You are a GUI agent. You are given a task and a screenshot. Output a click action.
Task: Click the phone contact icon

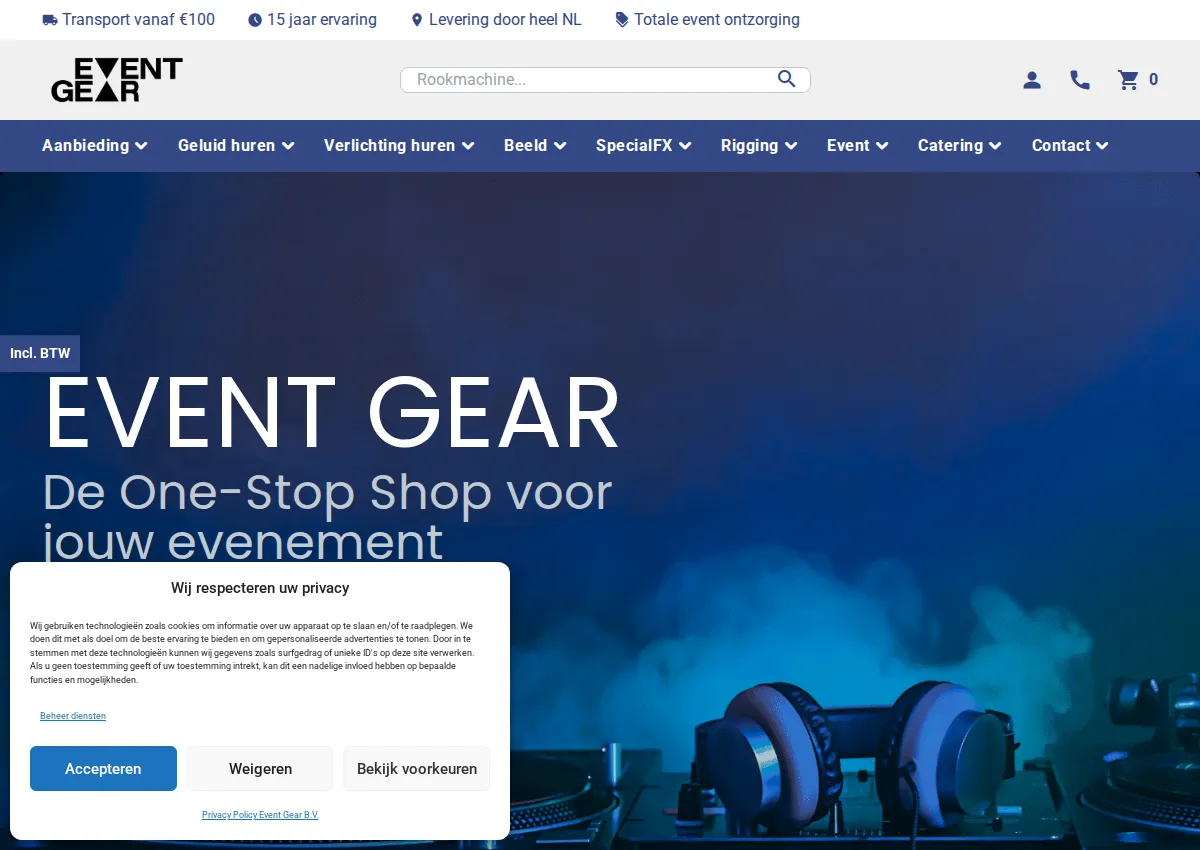(x=1080, y=80)
